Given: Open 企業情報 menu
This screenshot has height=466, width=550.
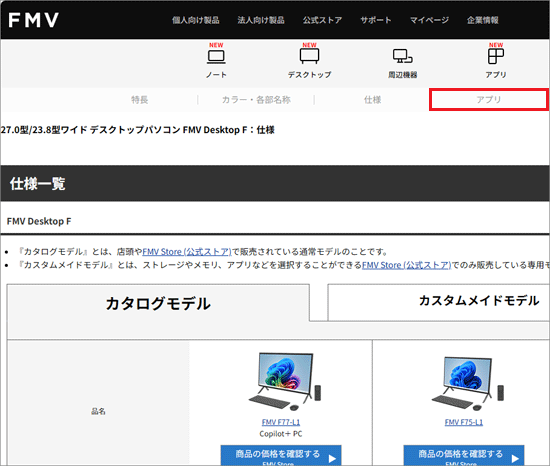Looking at the screenshot, I should [x=483, y=20].
